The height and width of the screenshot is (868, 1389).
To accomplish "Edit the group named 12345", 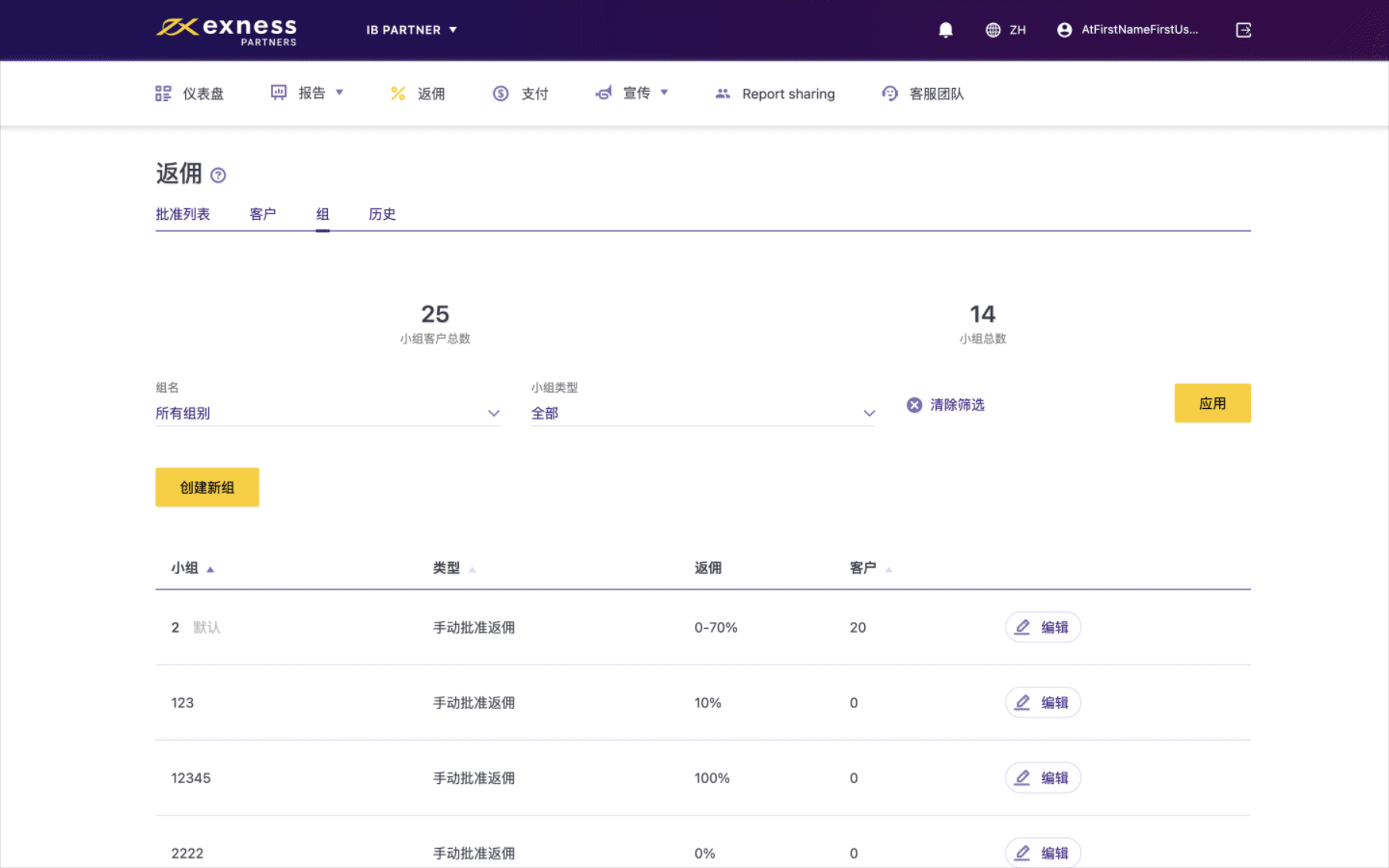I will click(x=1043, y=778).
